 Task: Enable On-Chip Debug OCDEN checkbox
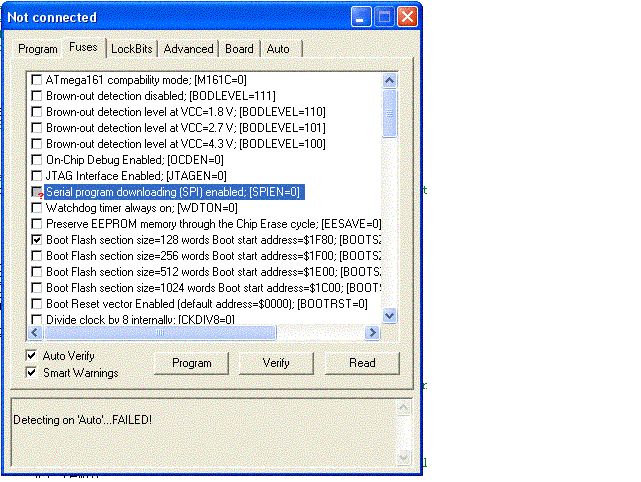point(37,159)
